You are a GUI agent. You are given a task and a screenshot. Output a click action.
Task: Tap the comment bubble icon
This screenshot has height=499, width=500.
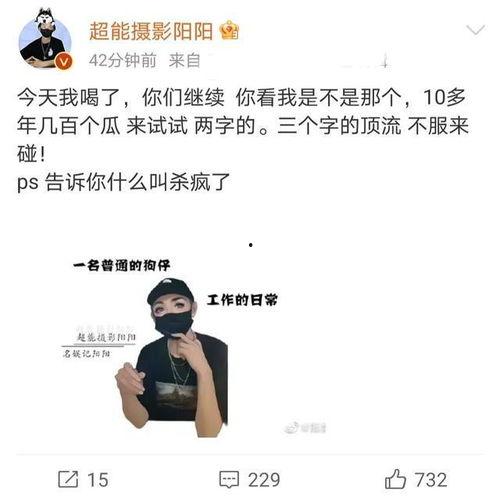[229, 480]
